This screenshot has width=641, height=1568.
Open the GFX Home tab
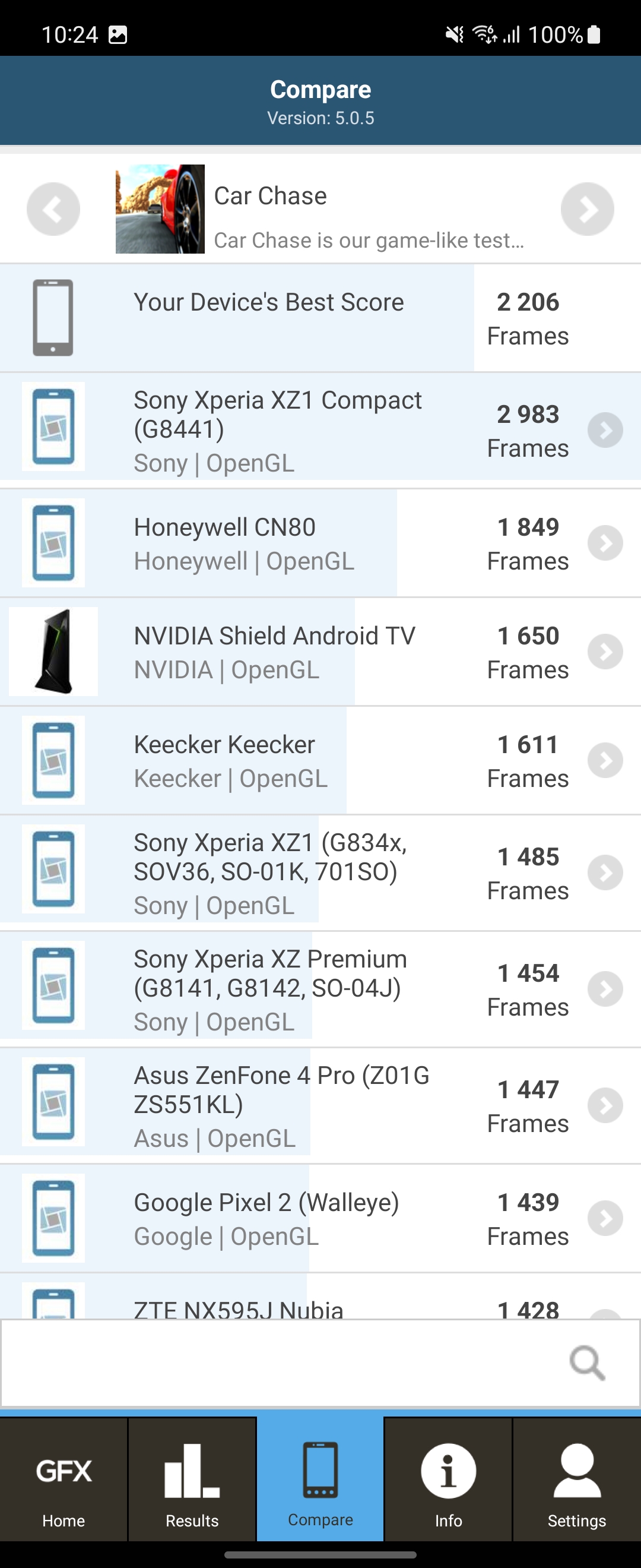[64, 1485]
